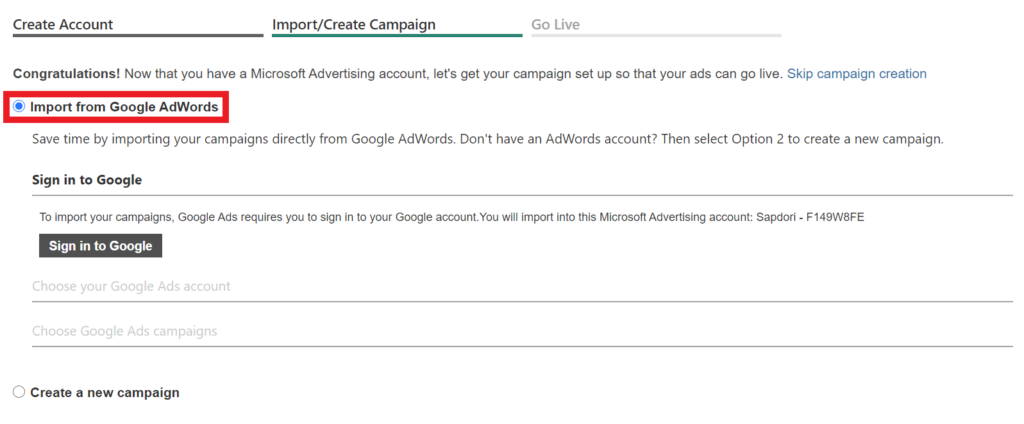This screenshot has width=1024, height=424.
Task: Follow the Skip campaign creation link
Action: pos(857,73)
